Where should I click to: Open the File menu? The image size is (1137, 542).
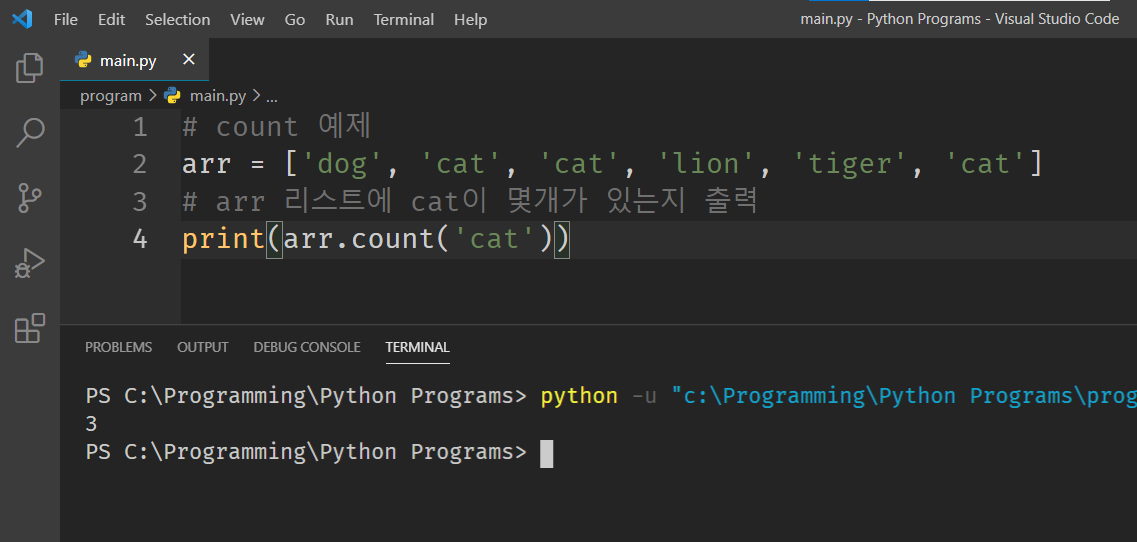pos(66,20)
